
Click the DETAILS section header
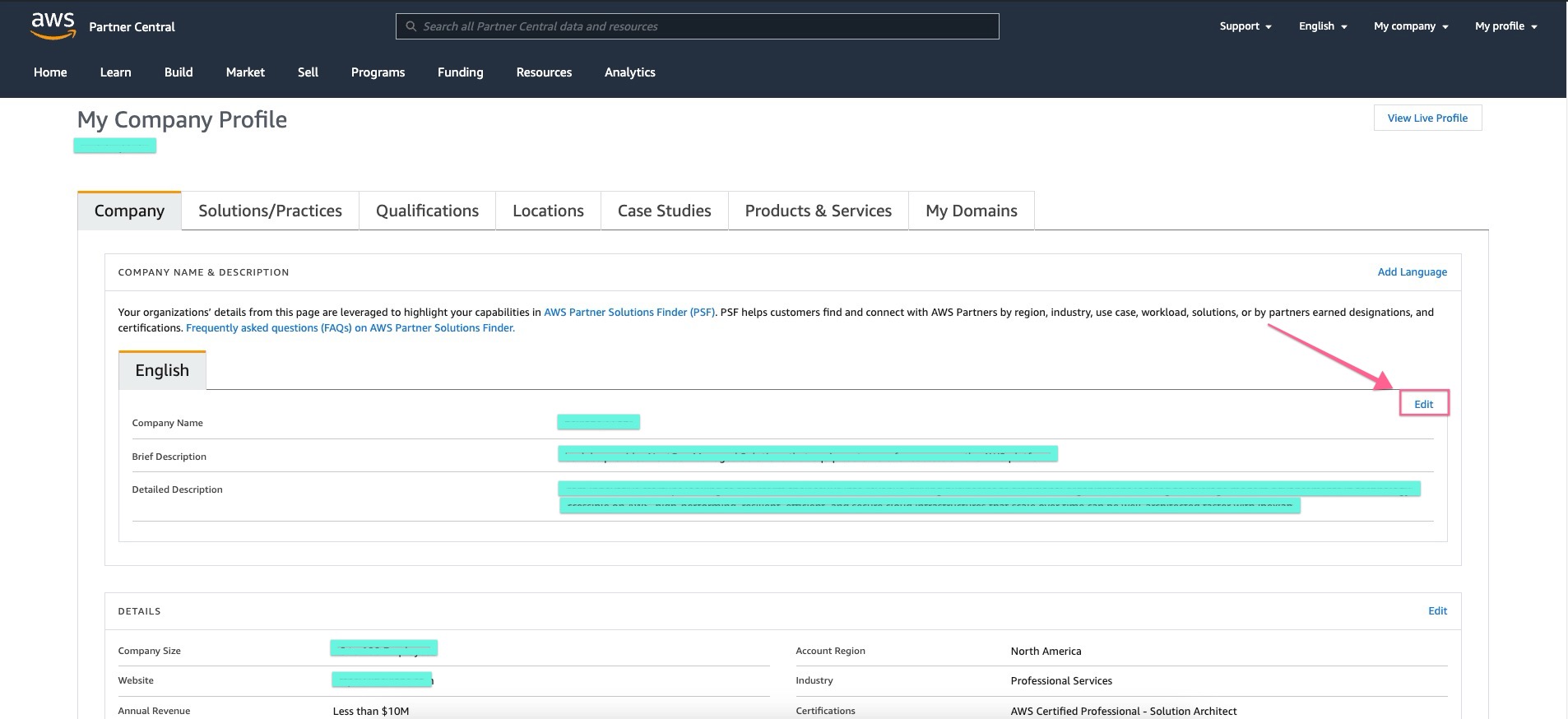point(139,611)
